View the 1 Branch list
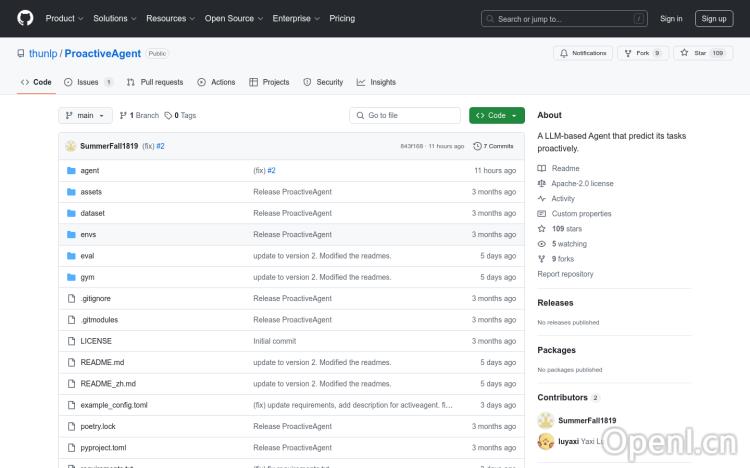This screenshot has height=468, width=750. click(x=139, y=116)
